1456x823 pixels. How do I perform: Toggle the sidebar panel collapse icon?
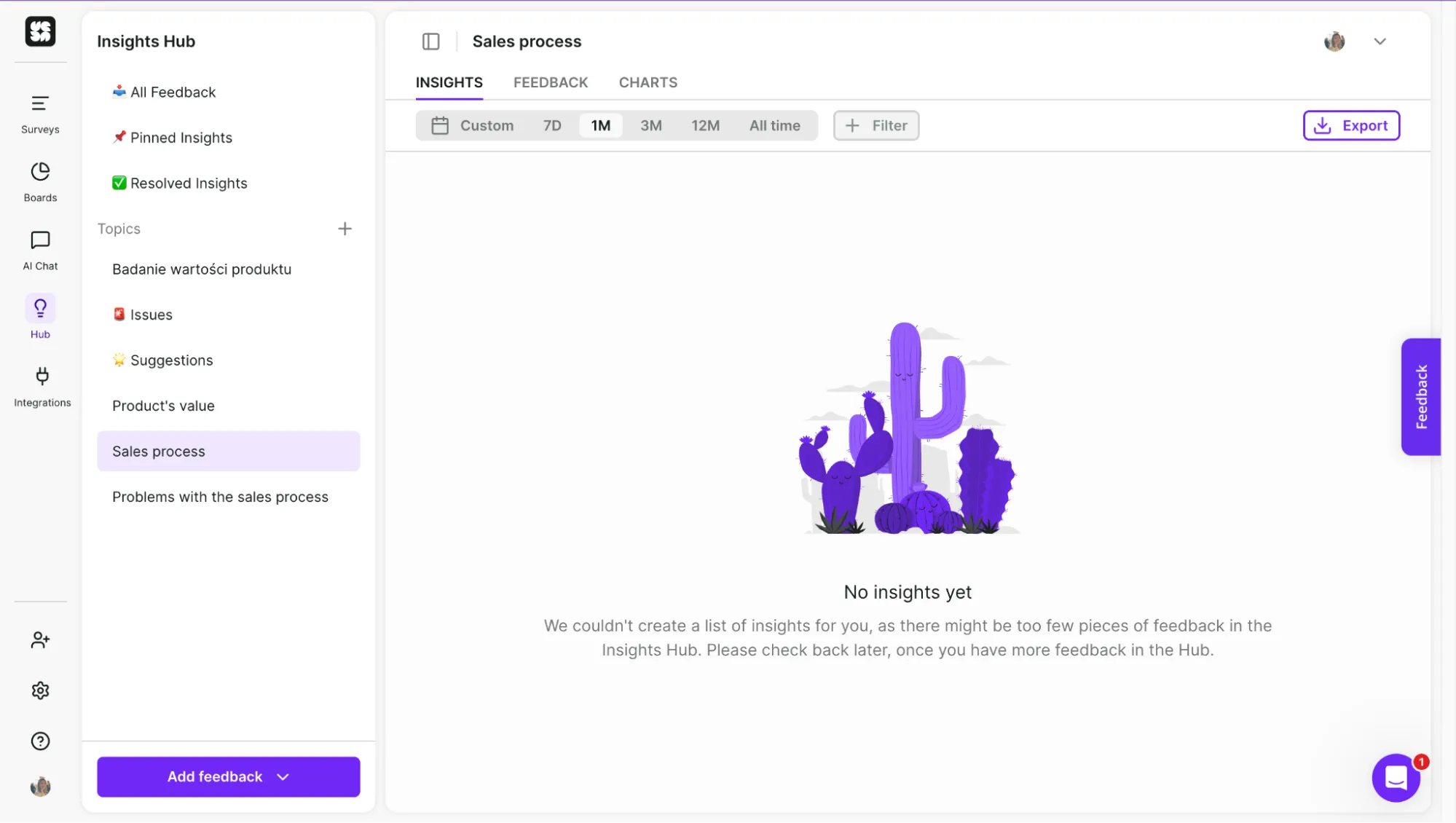430,42
